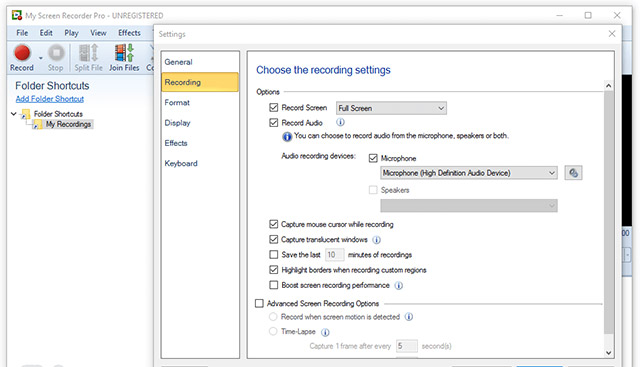Open the View menu
The height and width of the screenshot is (367, 640).
pos(98,33)
